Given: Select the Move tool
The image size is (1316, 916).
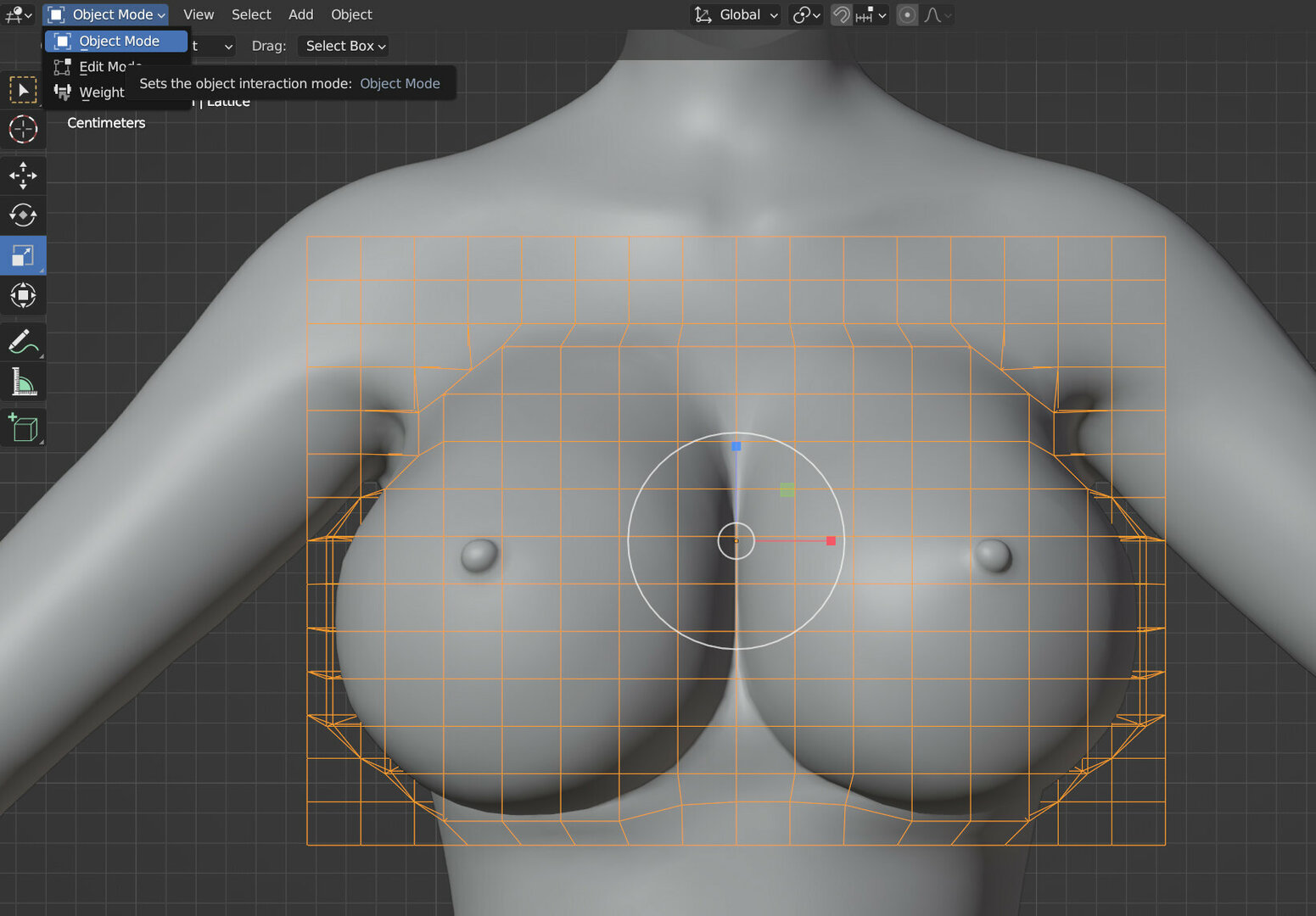Looking at the screenshot, I should click(23, 175).
